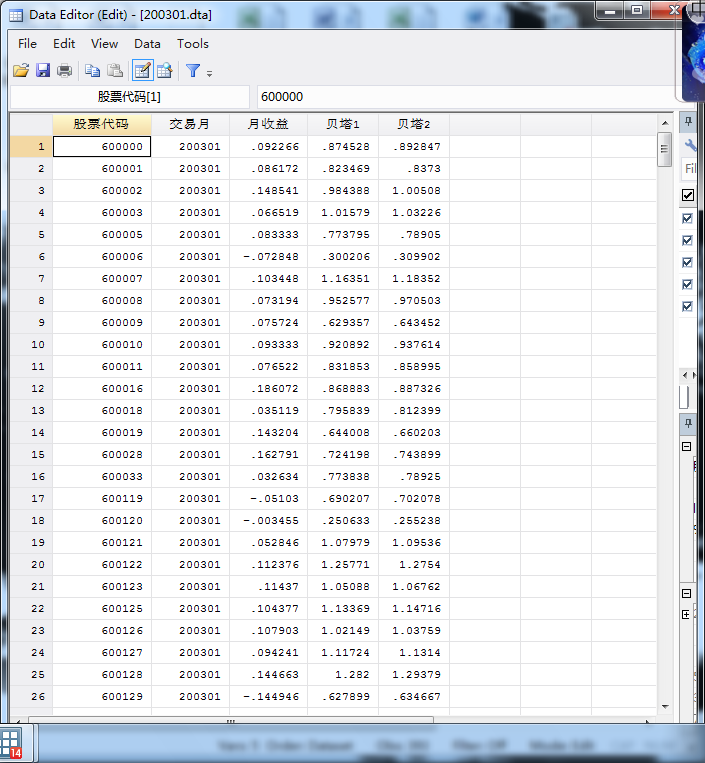Select row number 10 header

(31, 345)
